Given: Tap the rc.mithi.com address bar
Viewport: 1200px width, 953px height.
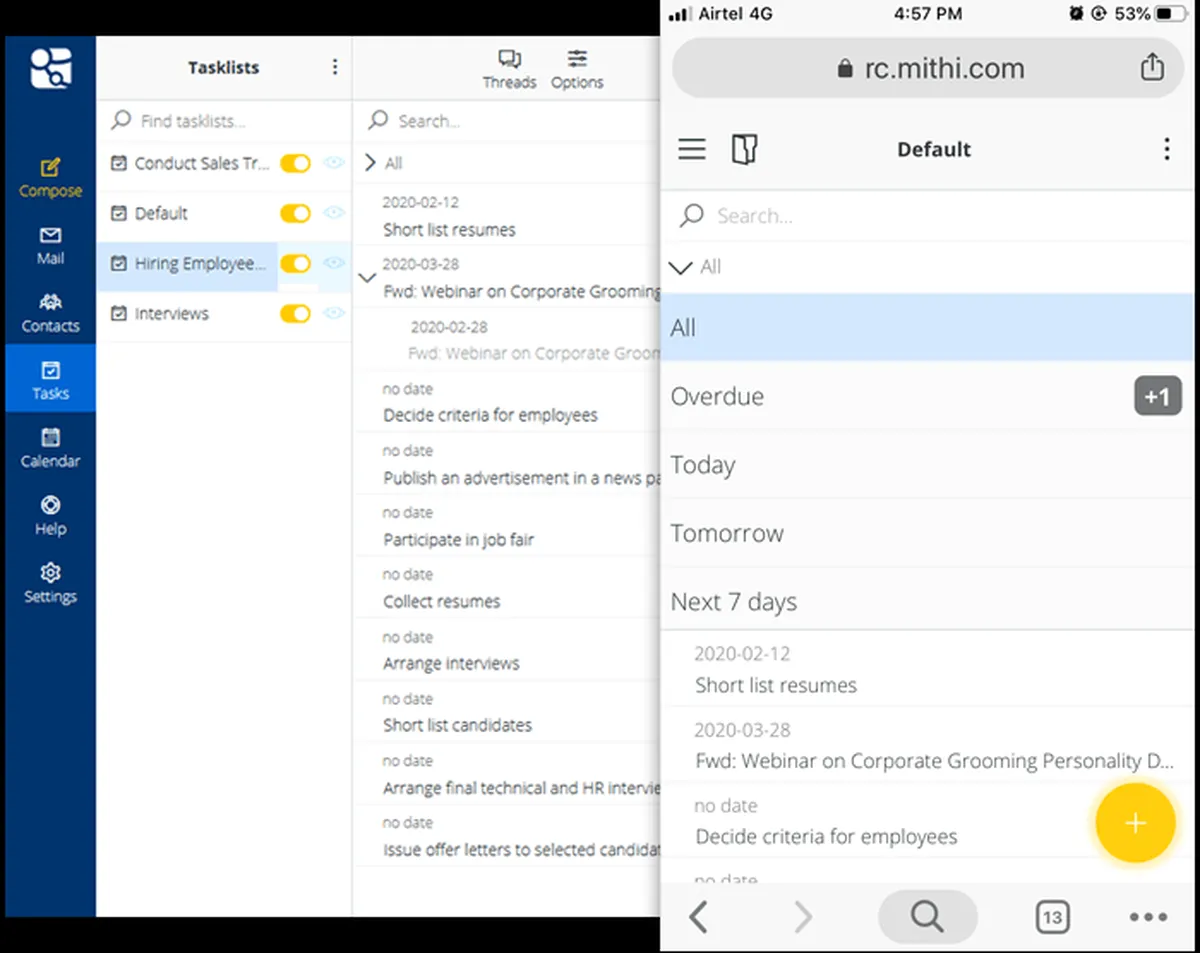Looking at the screenshot, I should click(930, 69).
